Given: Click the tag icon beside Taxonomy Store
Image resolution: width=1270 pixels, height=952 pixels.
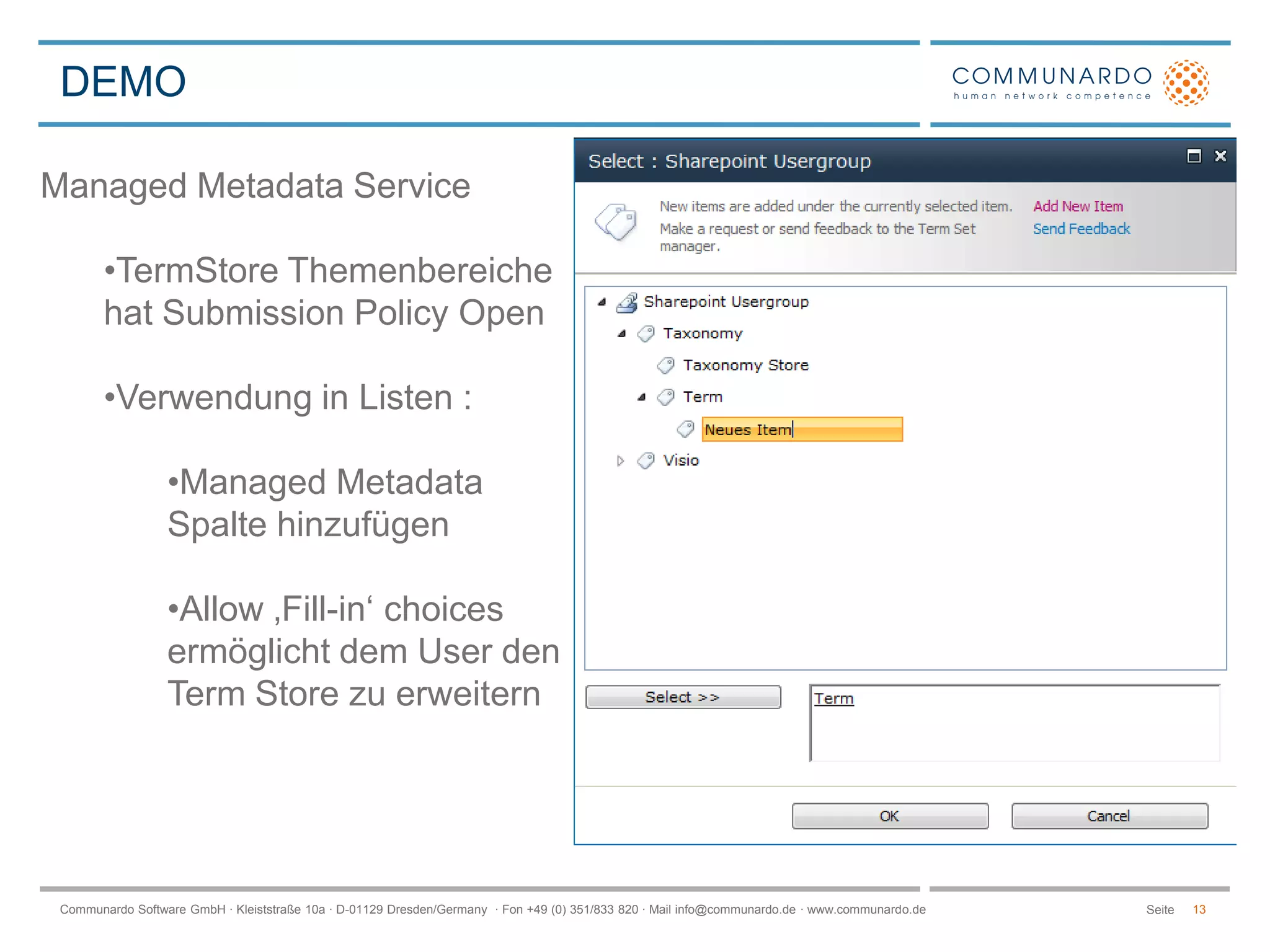Looking at the screenshot, I should [665, 366].
